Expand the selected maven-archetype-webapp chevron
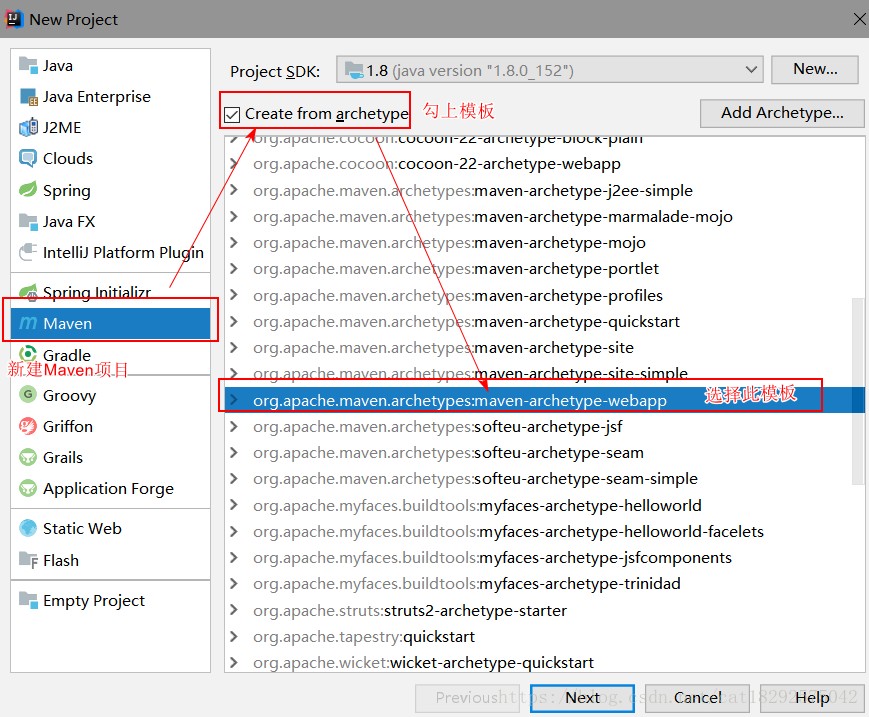This screenshot has width=869, height=717. (x=234, y=400)
